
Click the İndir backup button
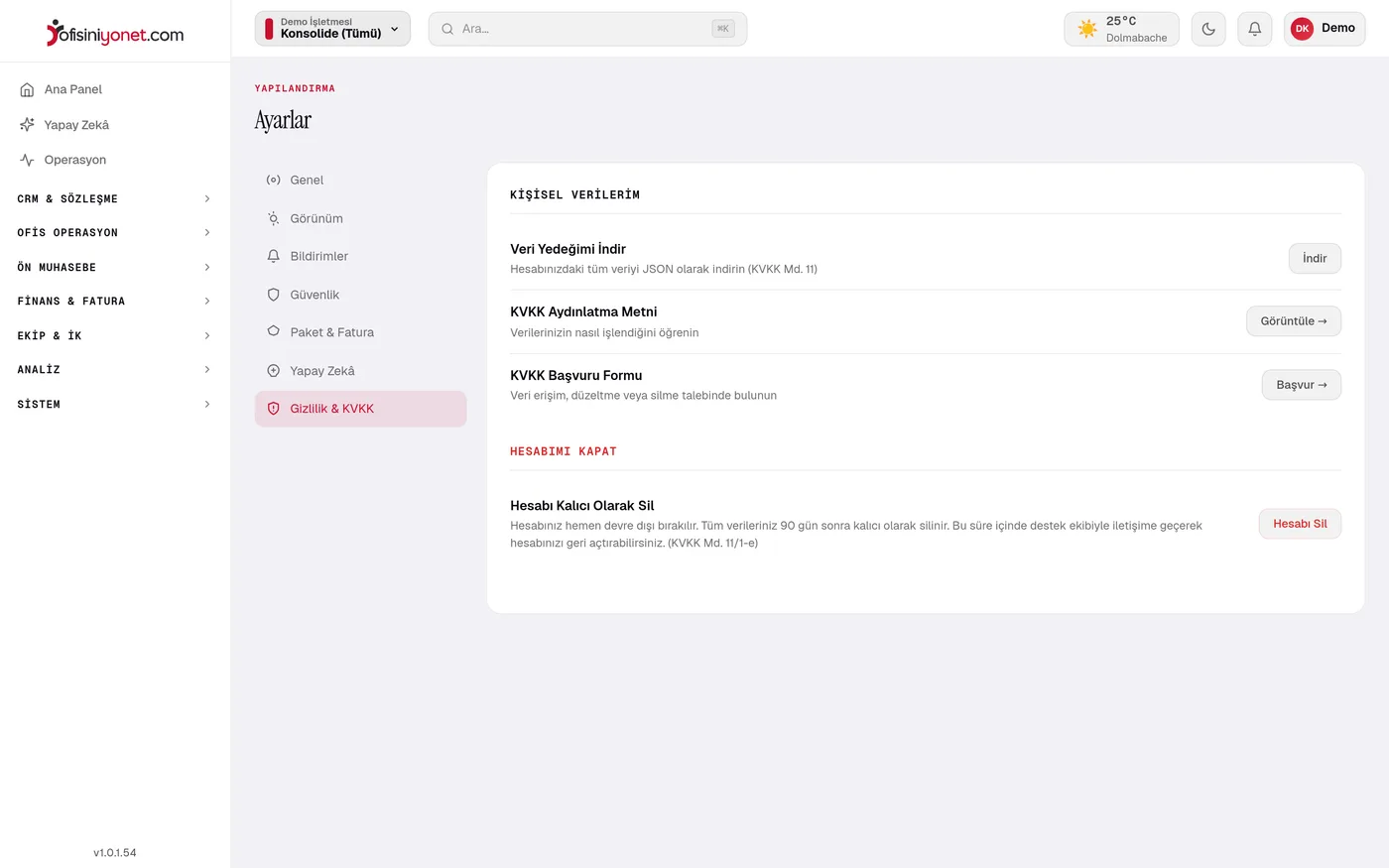coord(1315,258)
